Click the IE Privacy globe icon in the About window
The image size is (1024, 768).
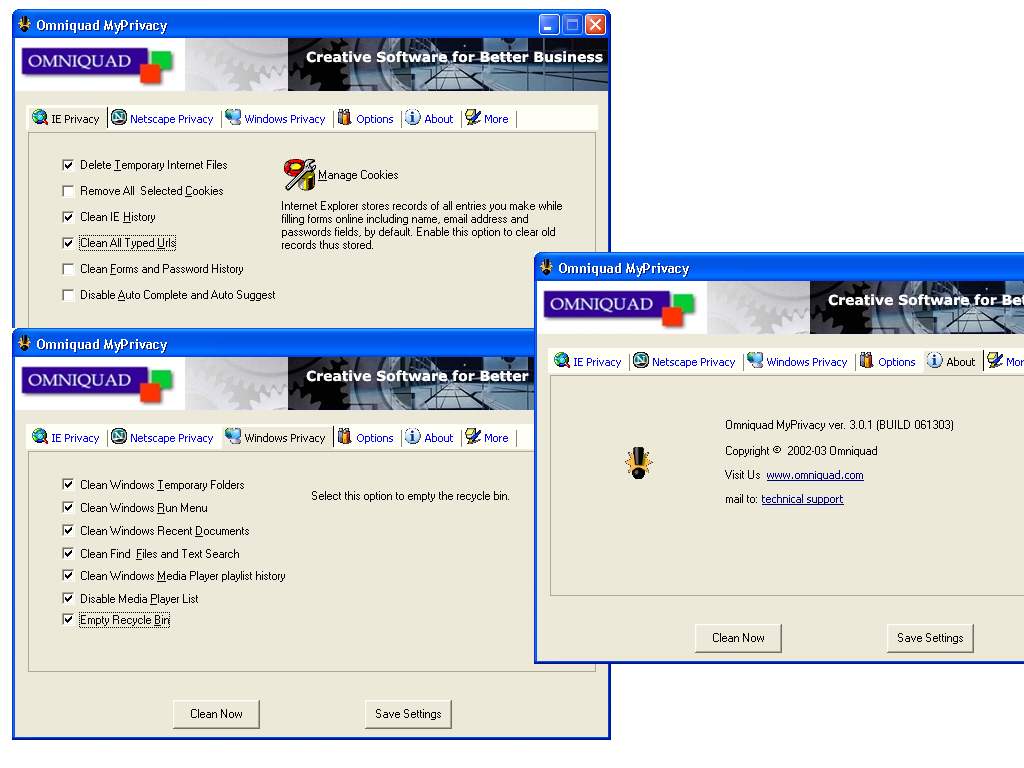562,360
